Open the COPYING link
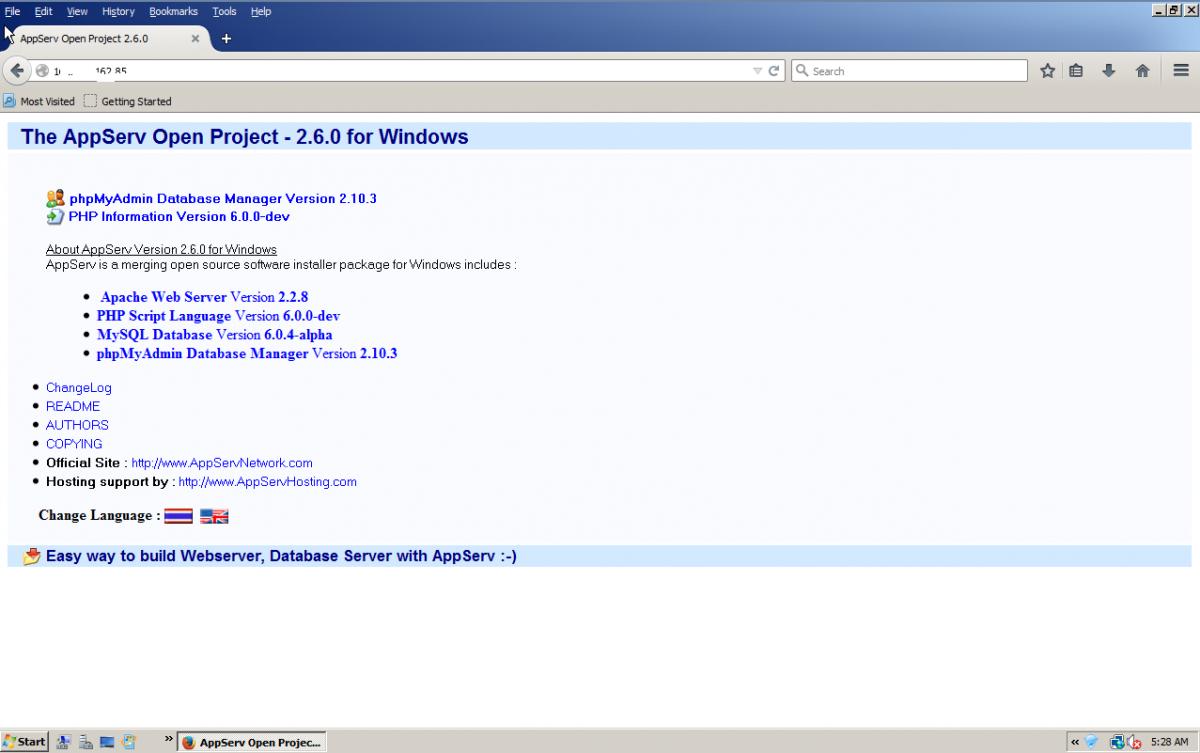Image resolution: width=1200 pixels, height=753 pixels. pyautogui.click(x=74, y=444)
